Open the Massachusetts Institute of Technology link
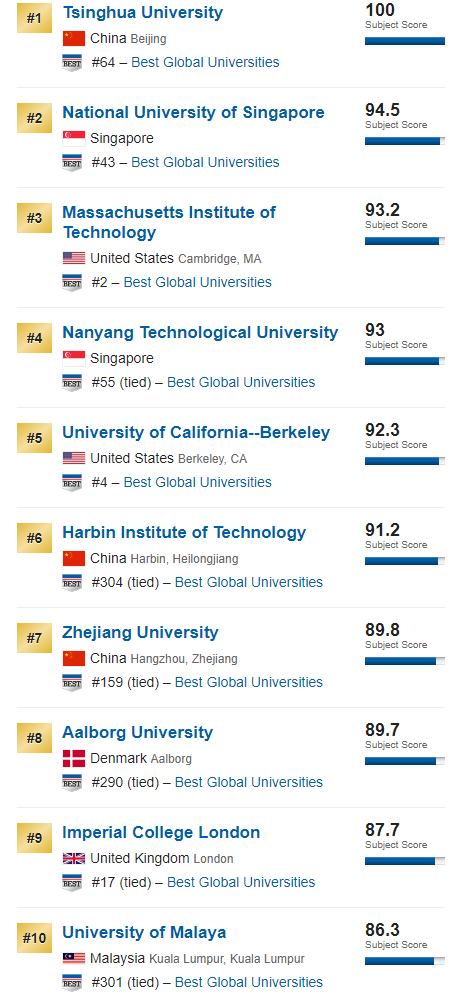Image resolution: width=458 pixels, height=1003 pixels. (169, 222)
